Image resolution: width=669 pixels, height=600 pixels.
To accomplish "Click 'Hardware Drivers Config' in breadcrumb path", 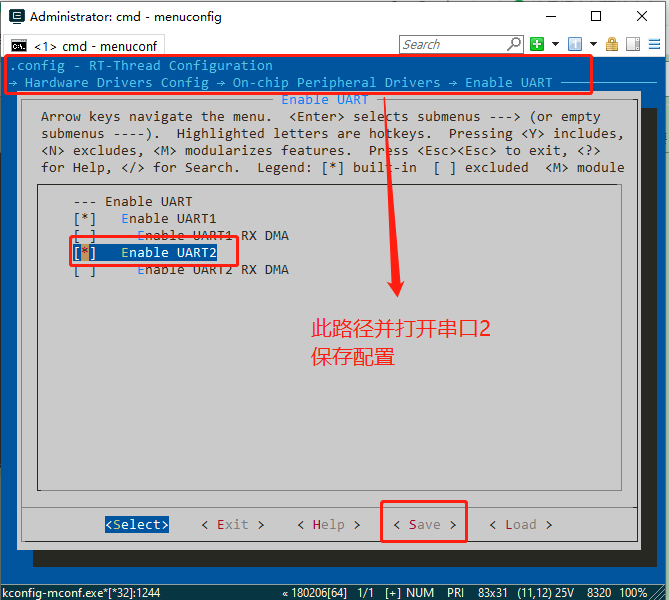I will pyautogui.click(x=117, y=83).
